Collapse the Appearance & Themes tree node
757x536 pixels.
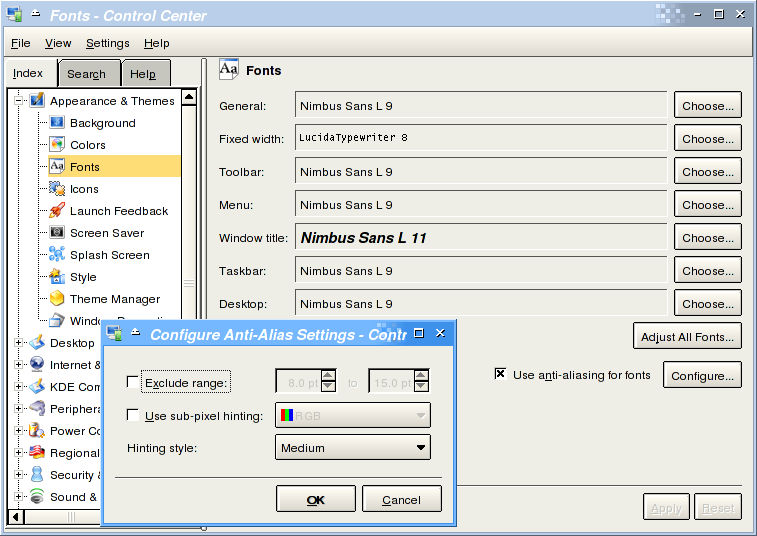(x=19, y=101)
